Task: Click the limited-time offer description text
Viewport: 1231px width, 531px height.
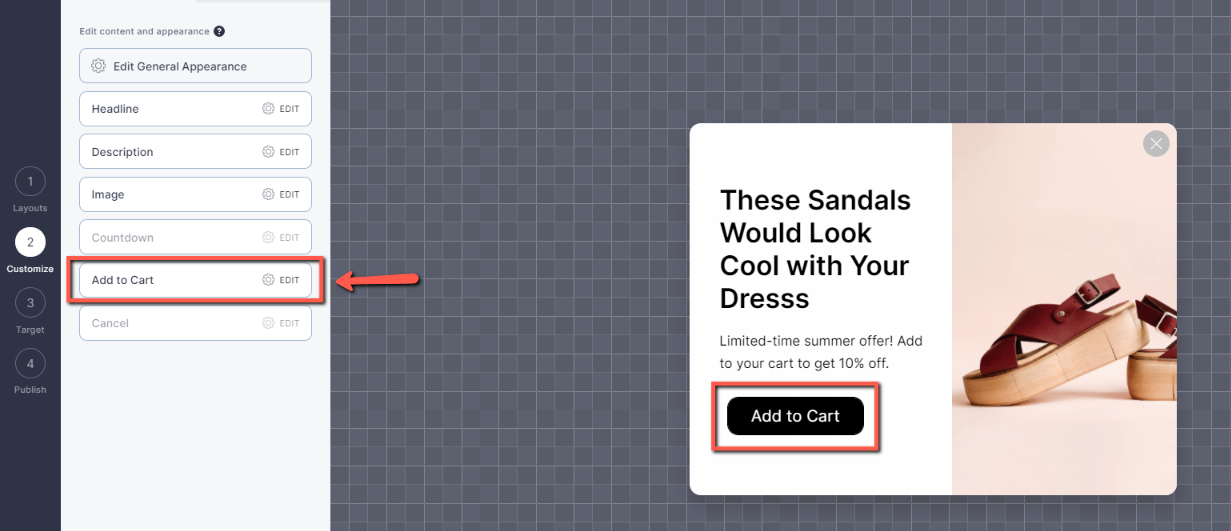Action: (x=821, y=352)
